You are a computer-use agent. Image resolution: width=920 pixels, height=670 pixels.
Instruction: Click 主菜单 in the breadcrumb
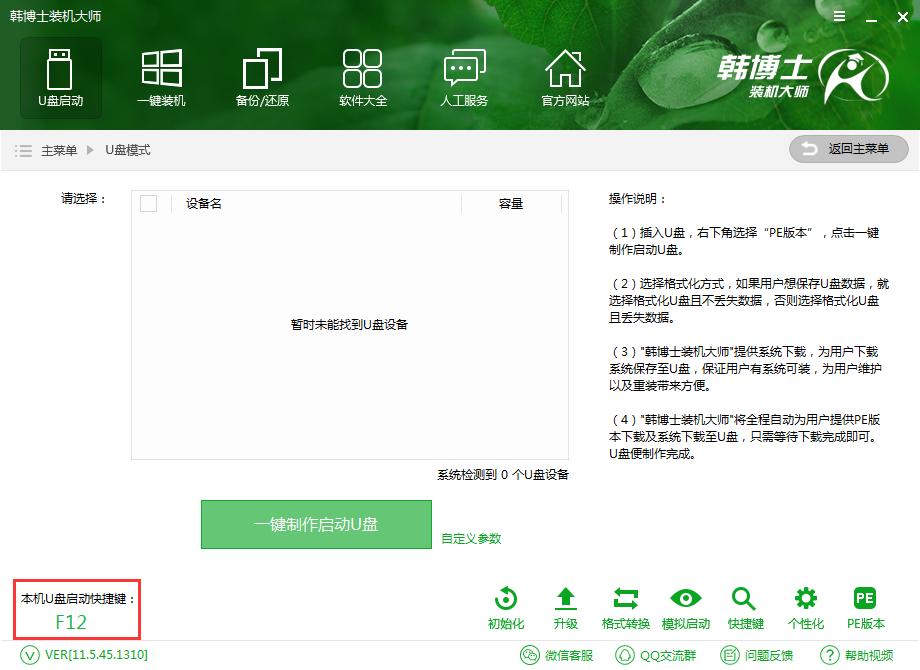tap(58, 150)
